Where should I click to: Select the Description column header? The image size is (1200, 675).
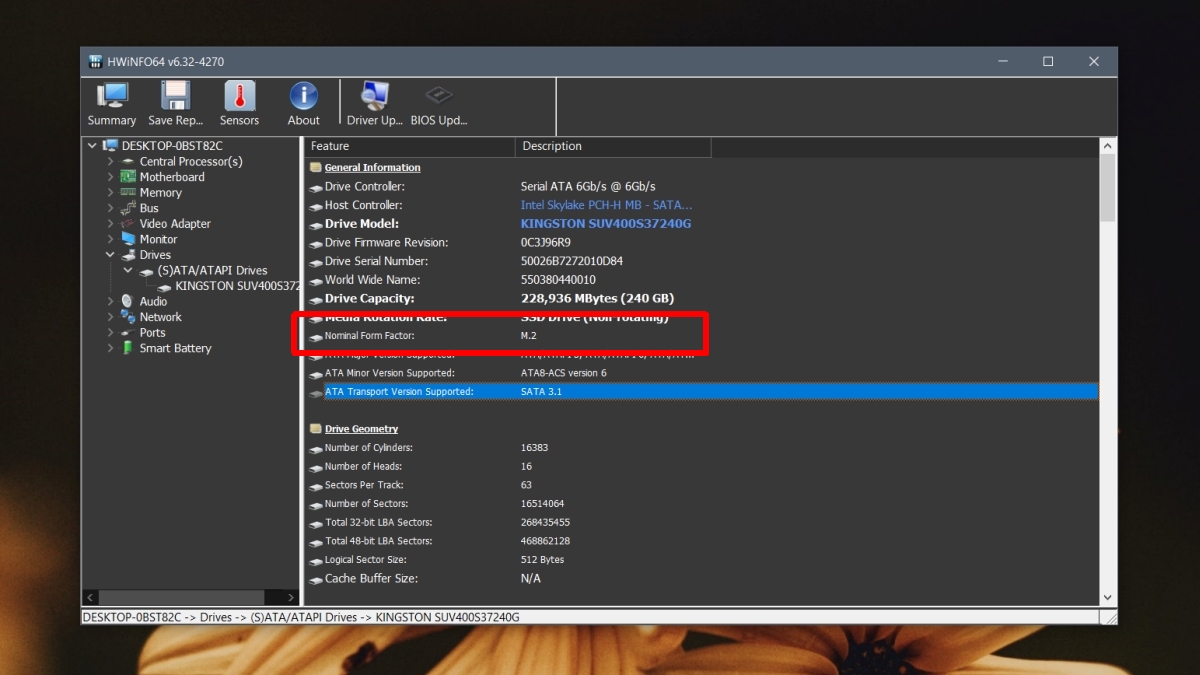coord(613,146)
